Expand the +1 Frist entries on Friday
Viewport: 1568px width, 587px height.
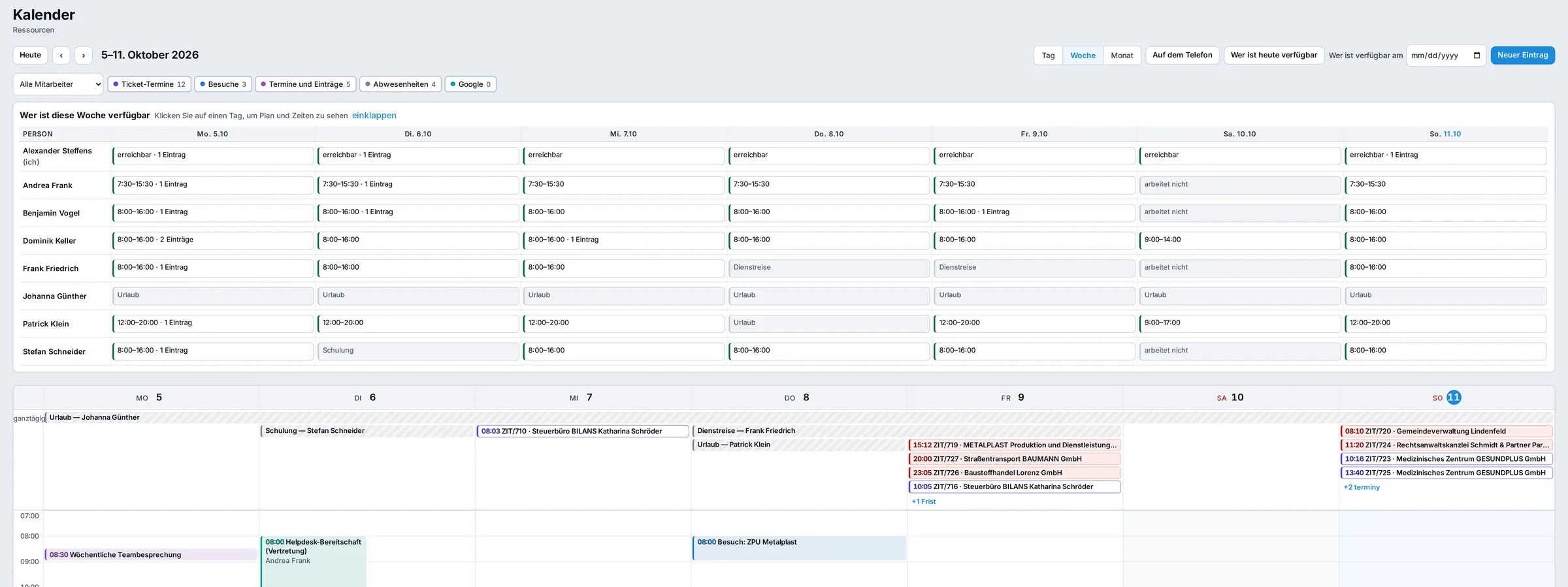coord(924,501)
